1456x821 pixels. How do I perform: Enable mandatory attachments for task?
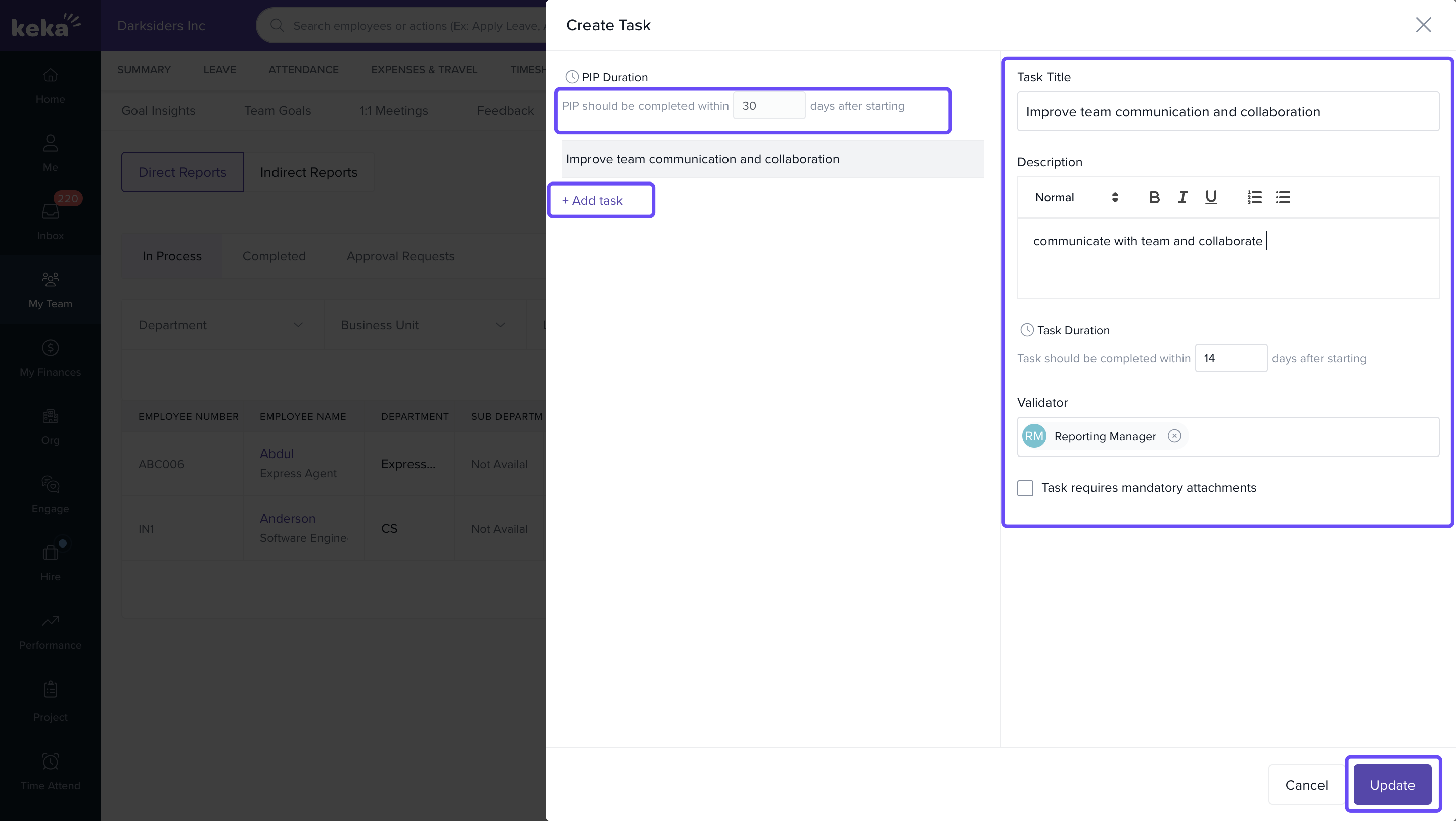[x=1025, y=488]
